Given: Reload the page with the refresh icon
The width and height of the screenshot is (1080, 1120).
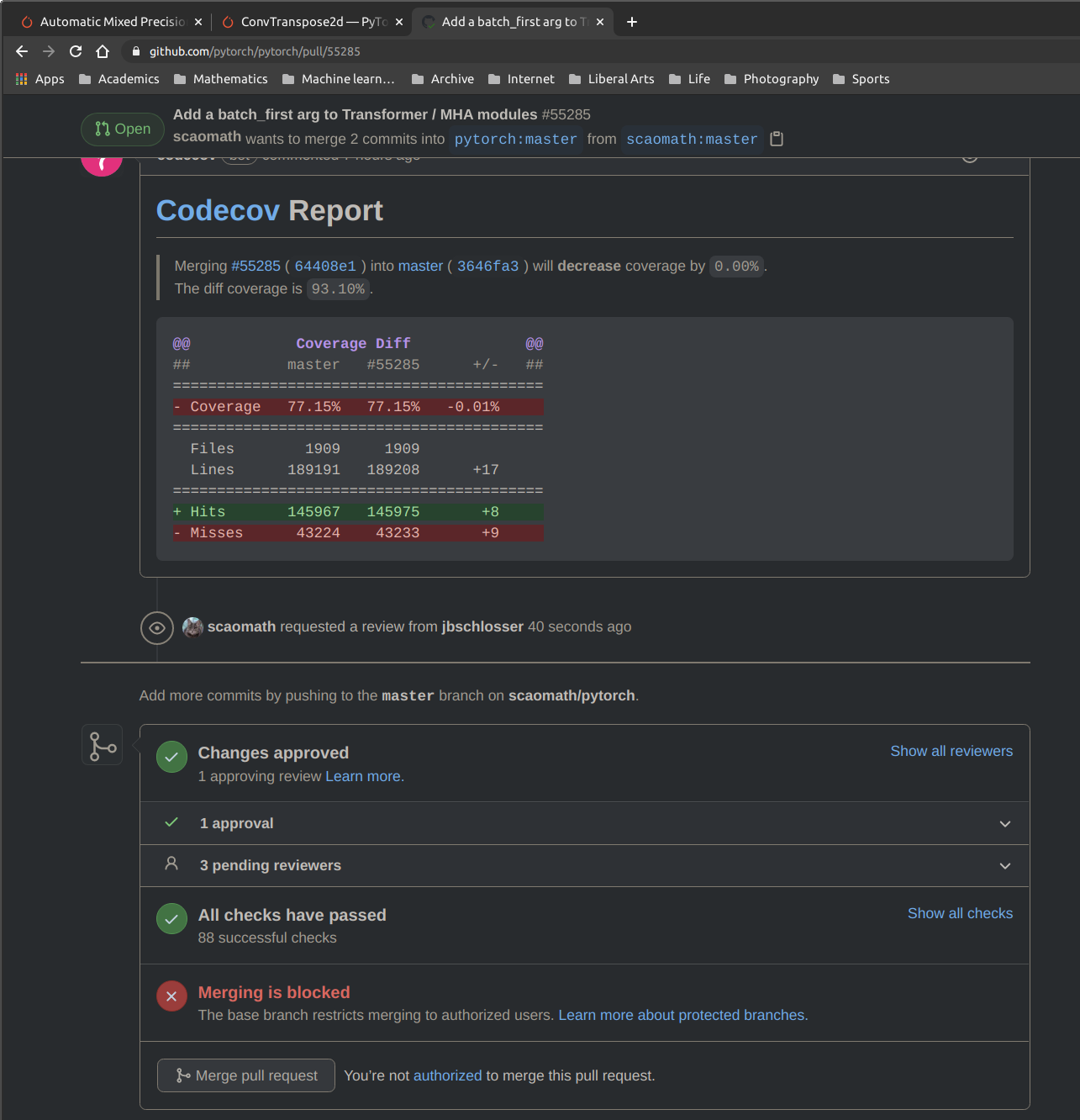Looking at the screenshot, I should tap(76, 51).
